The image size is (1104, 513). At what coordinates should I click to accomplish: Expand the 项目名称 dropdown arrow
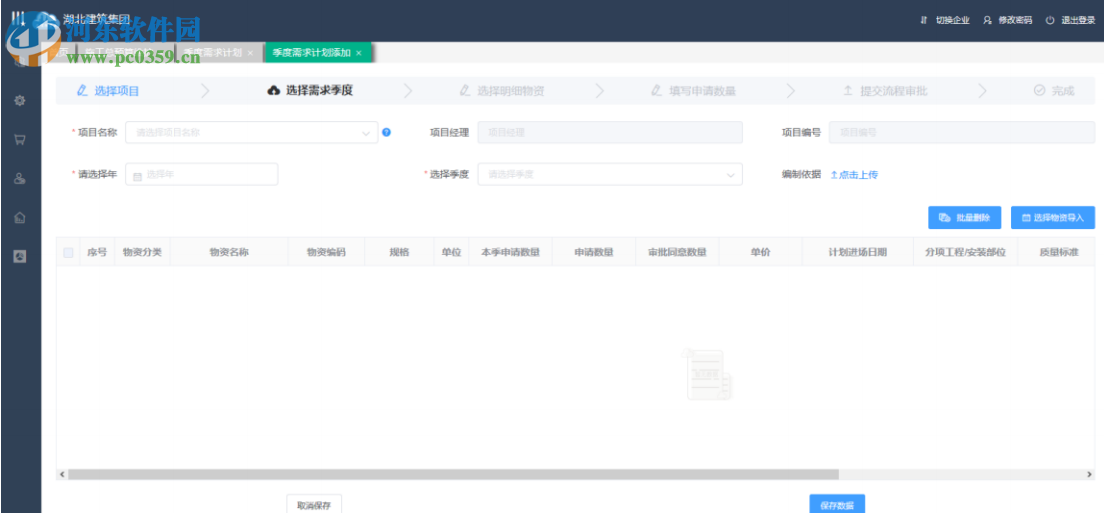pos(366,133)
